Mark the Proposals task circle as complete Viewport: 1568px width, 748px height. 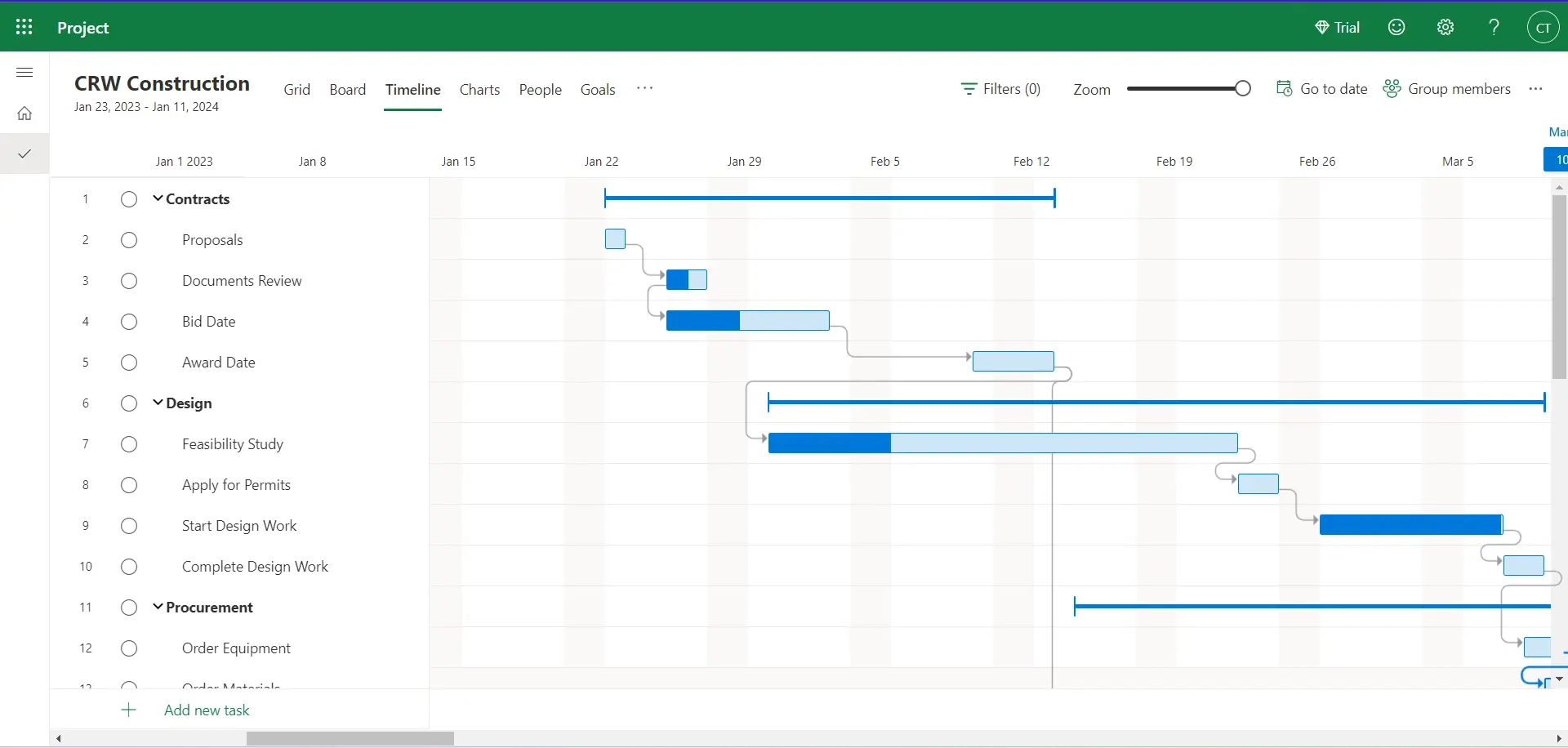point(128,239)
